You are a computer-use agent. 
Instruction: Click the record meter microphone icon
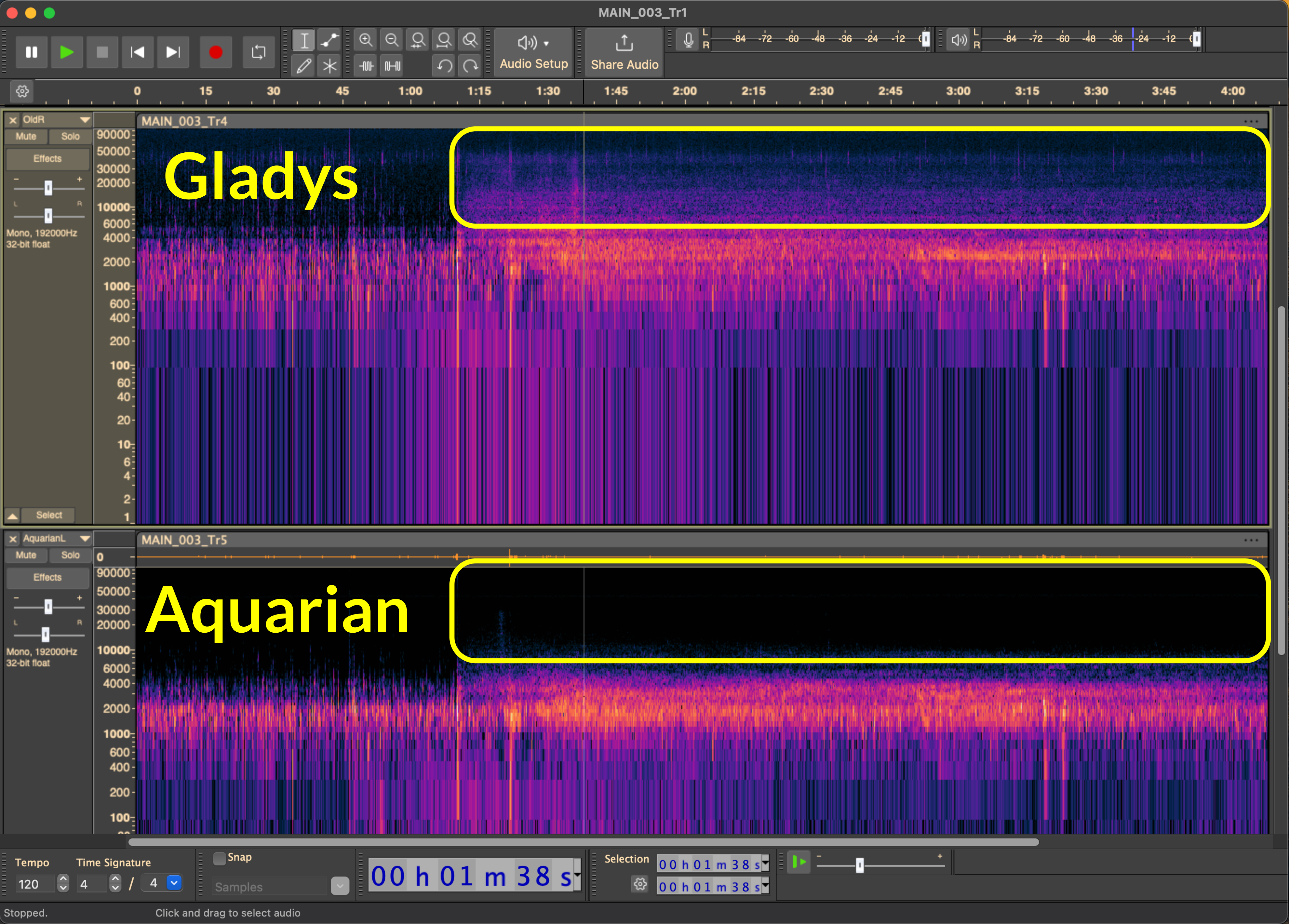688,40
